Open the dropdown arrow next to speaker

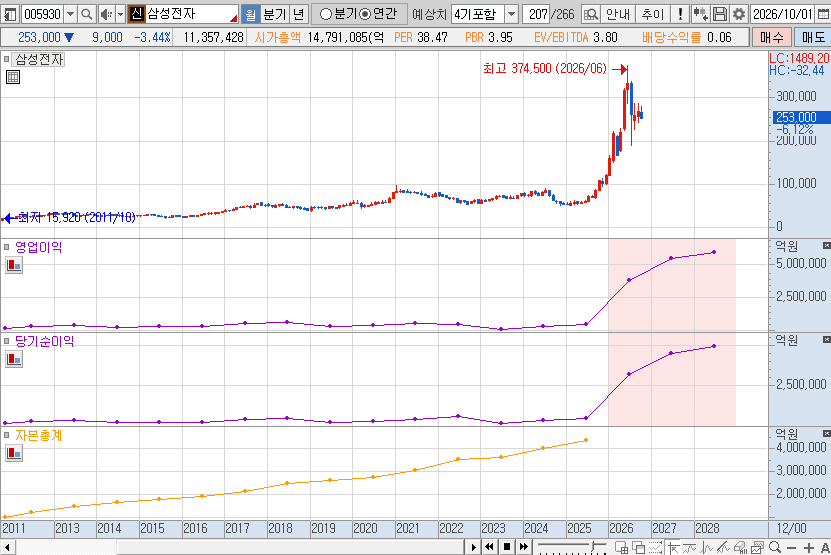(120, 14)
